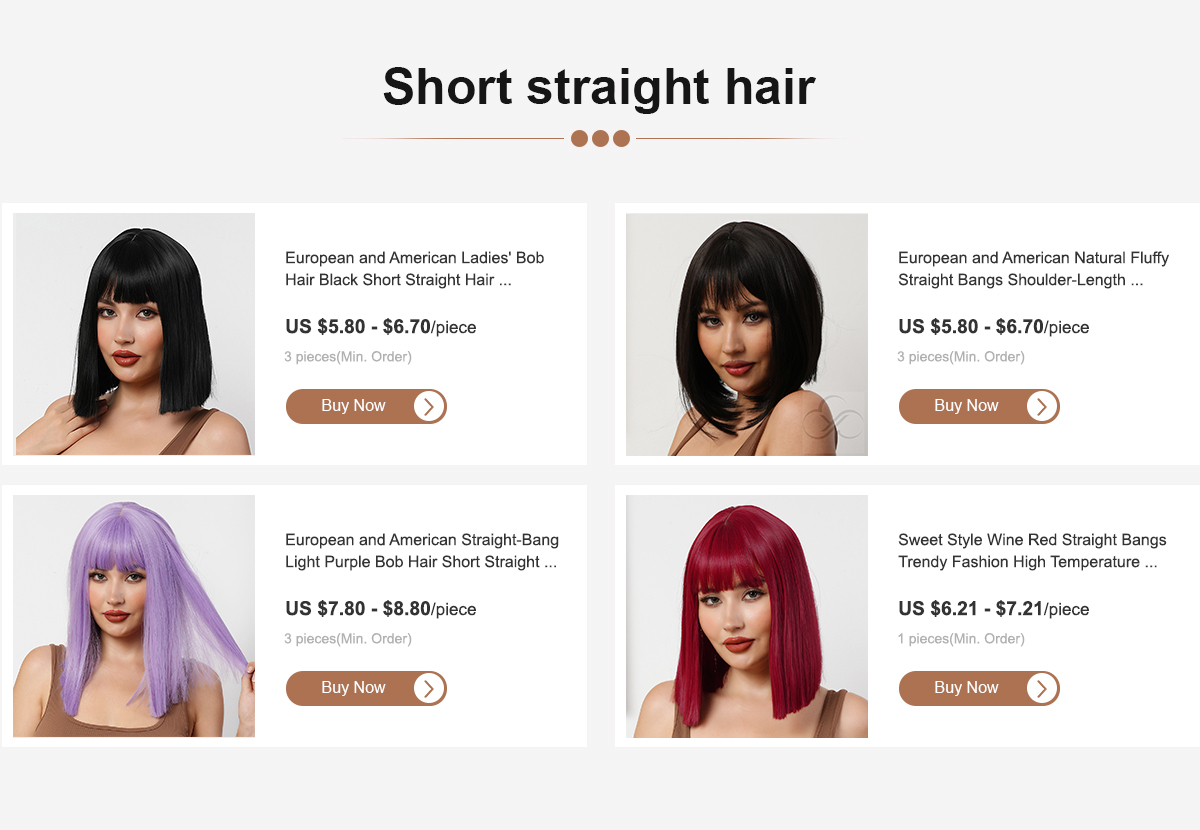Buy the black bob short straight wig
The width and height of the screenshot is (1200, 830).
(x=366, y=406)
